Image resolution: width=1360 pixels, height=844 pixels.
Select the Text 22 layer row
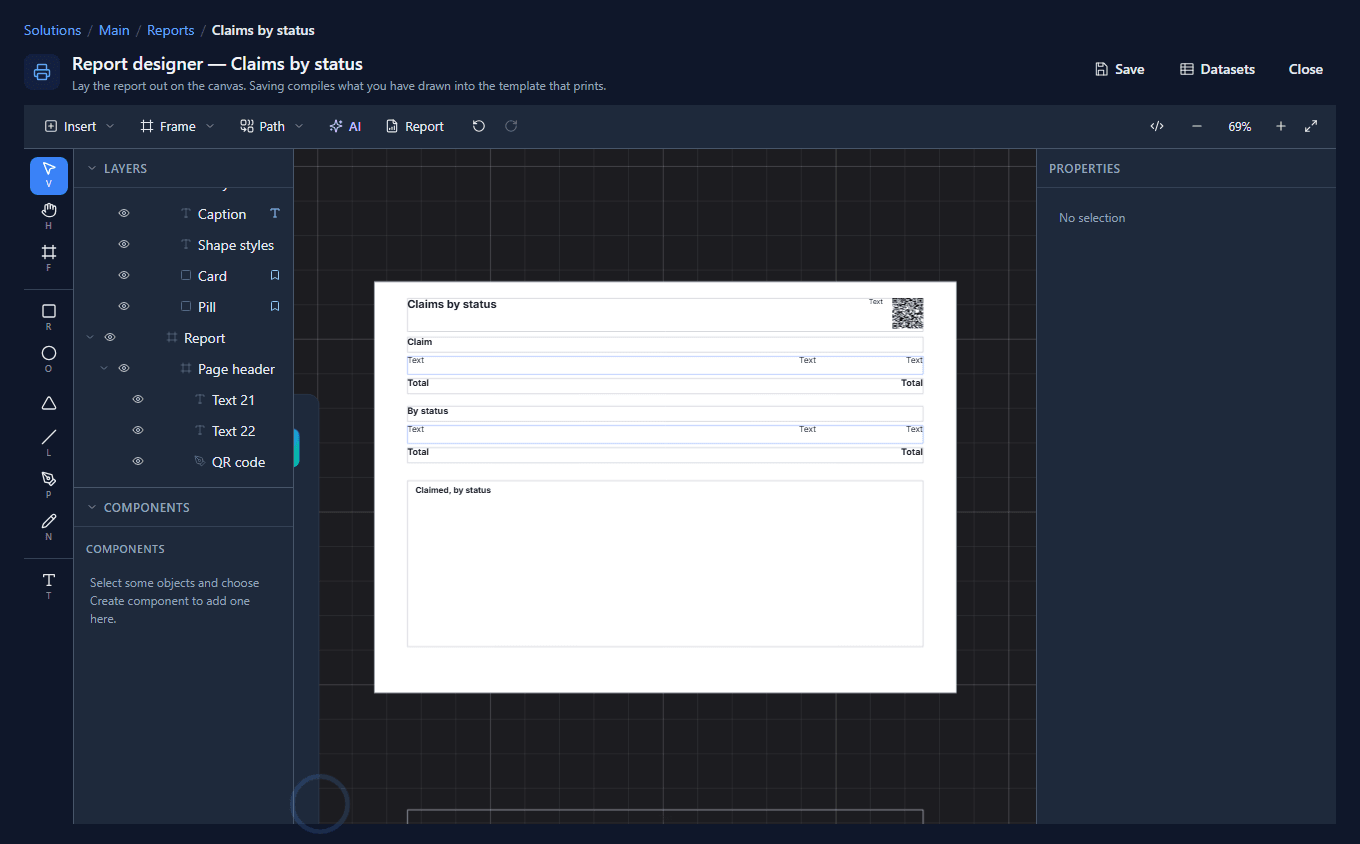183,431
